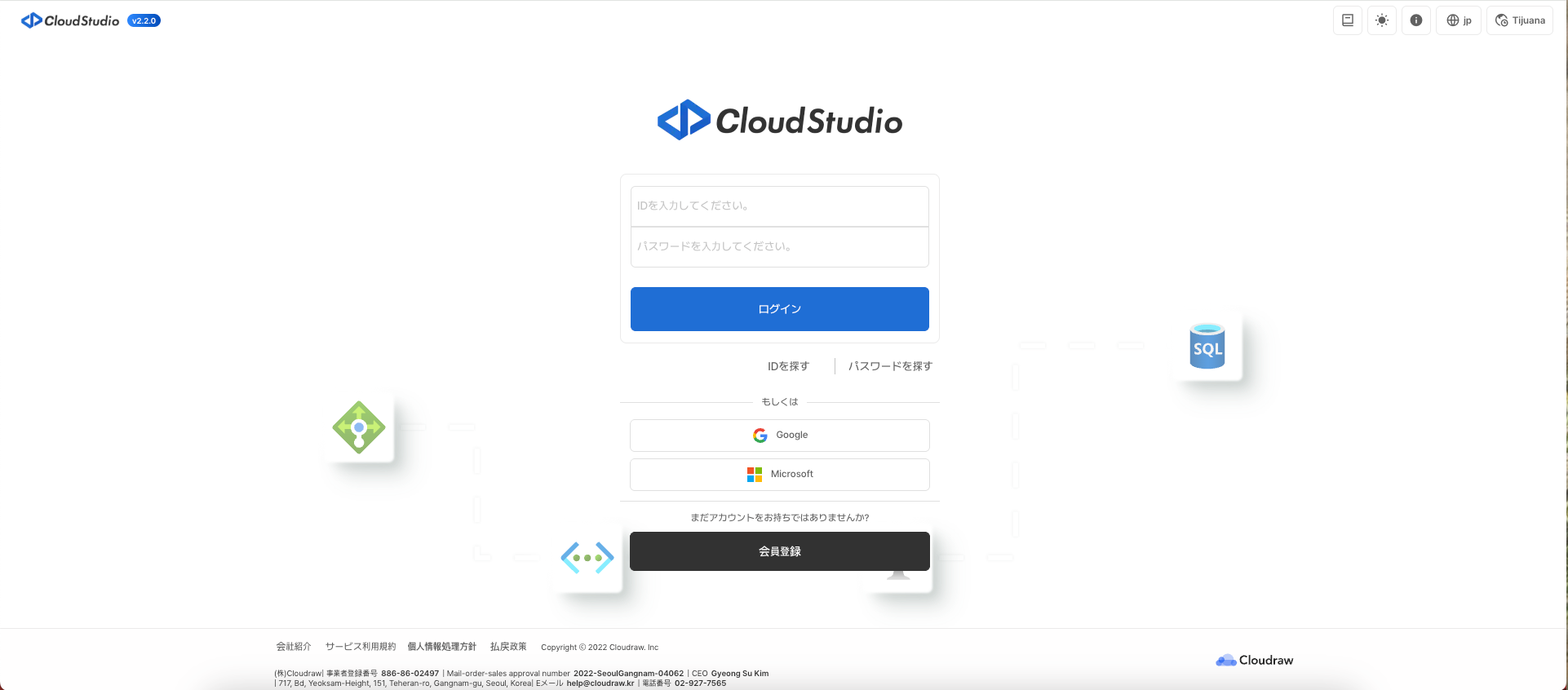
Task: Click the green load balancer icon
Action: (359, 427)
